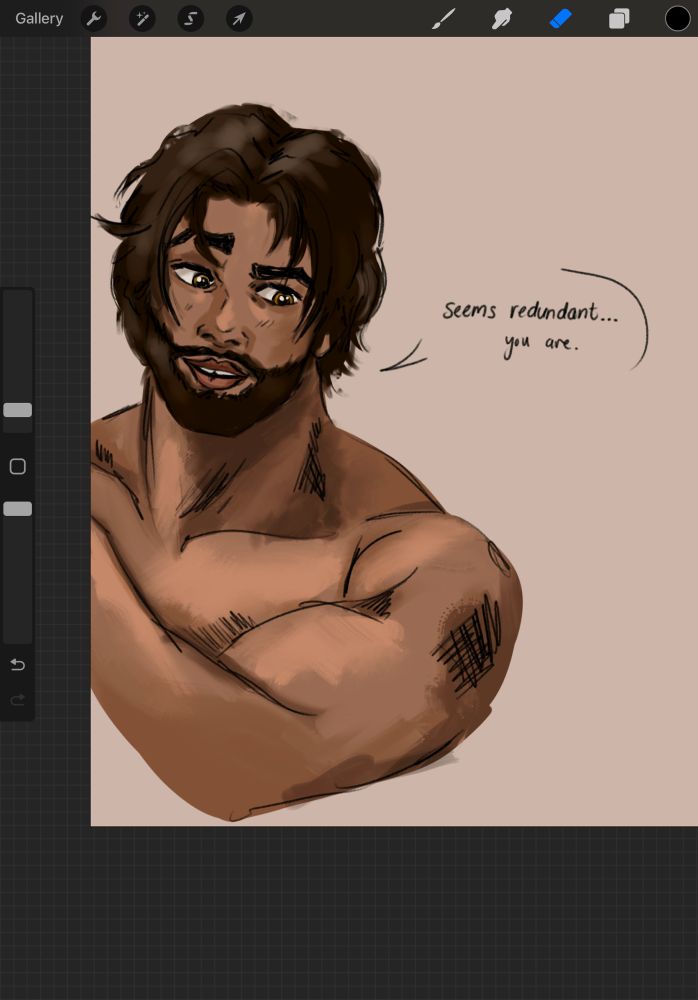Select the Eraser tool
This screenshot has width=698, height=1000.
click(x=560, y=18)
